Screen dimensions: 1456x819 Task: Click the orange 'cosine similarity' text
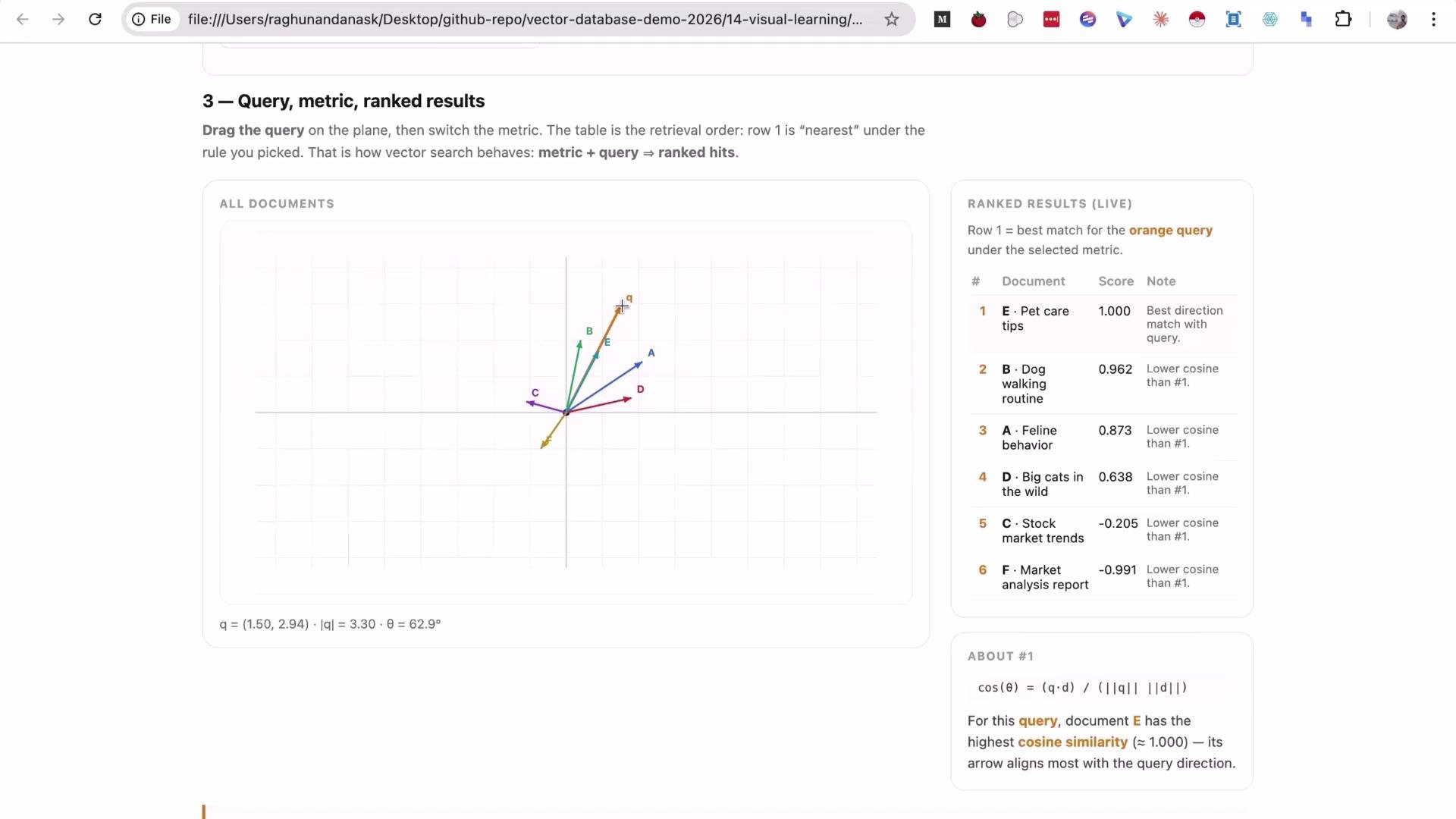[x=1072, y=742]
